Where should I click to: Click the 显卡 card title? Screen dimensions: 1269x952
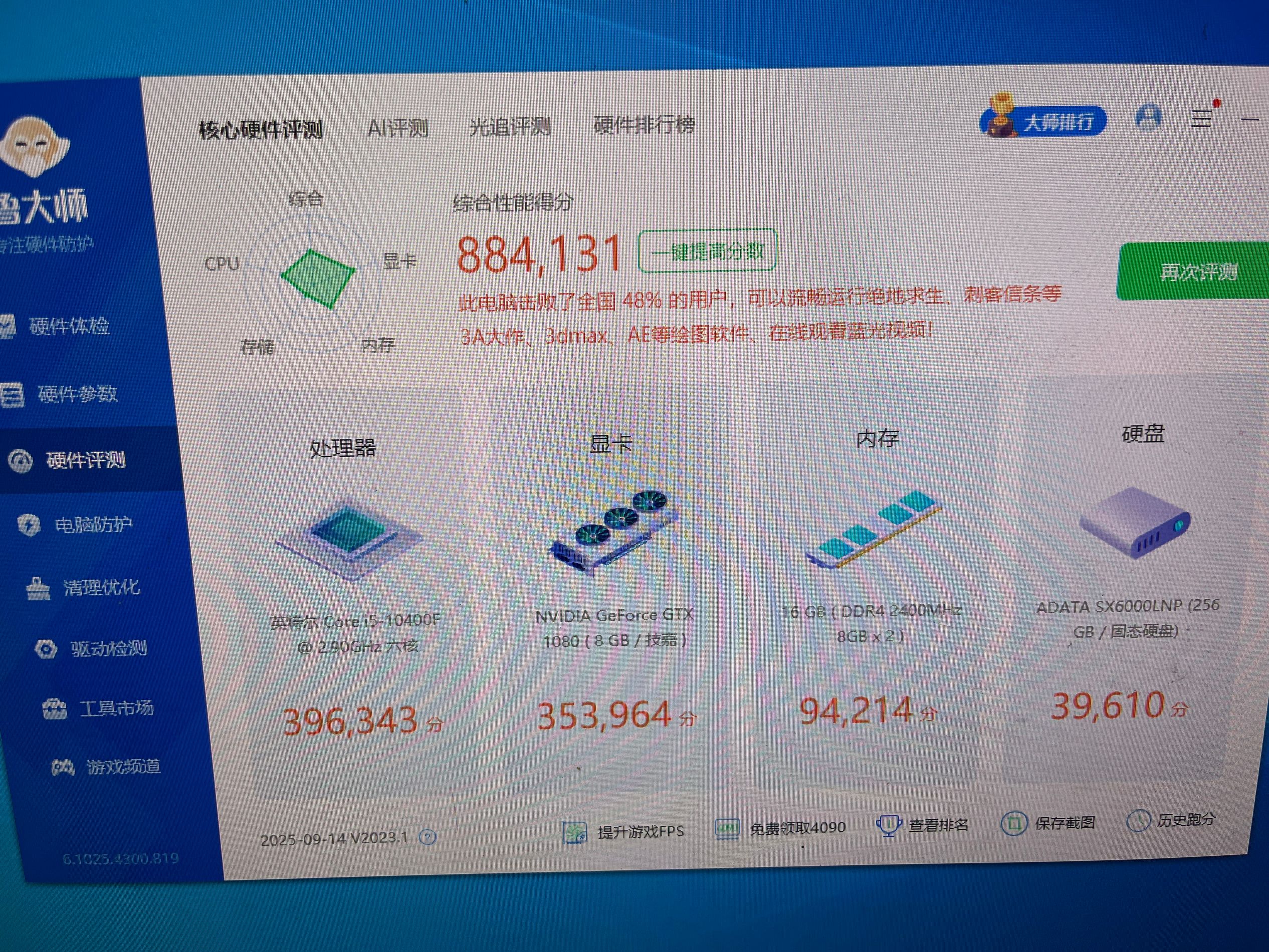click(x=611, y=443)
